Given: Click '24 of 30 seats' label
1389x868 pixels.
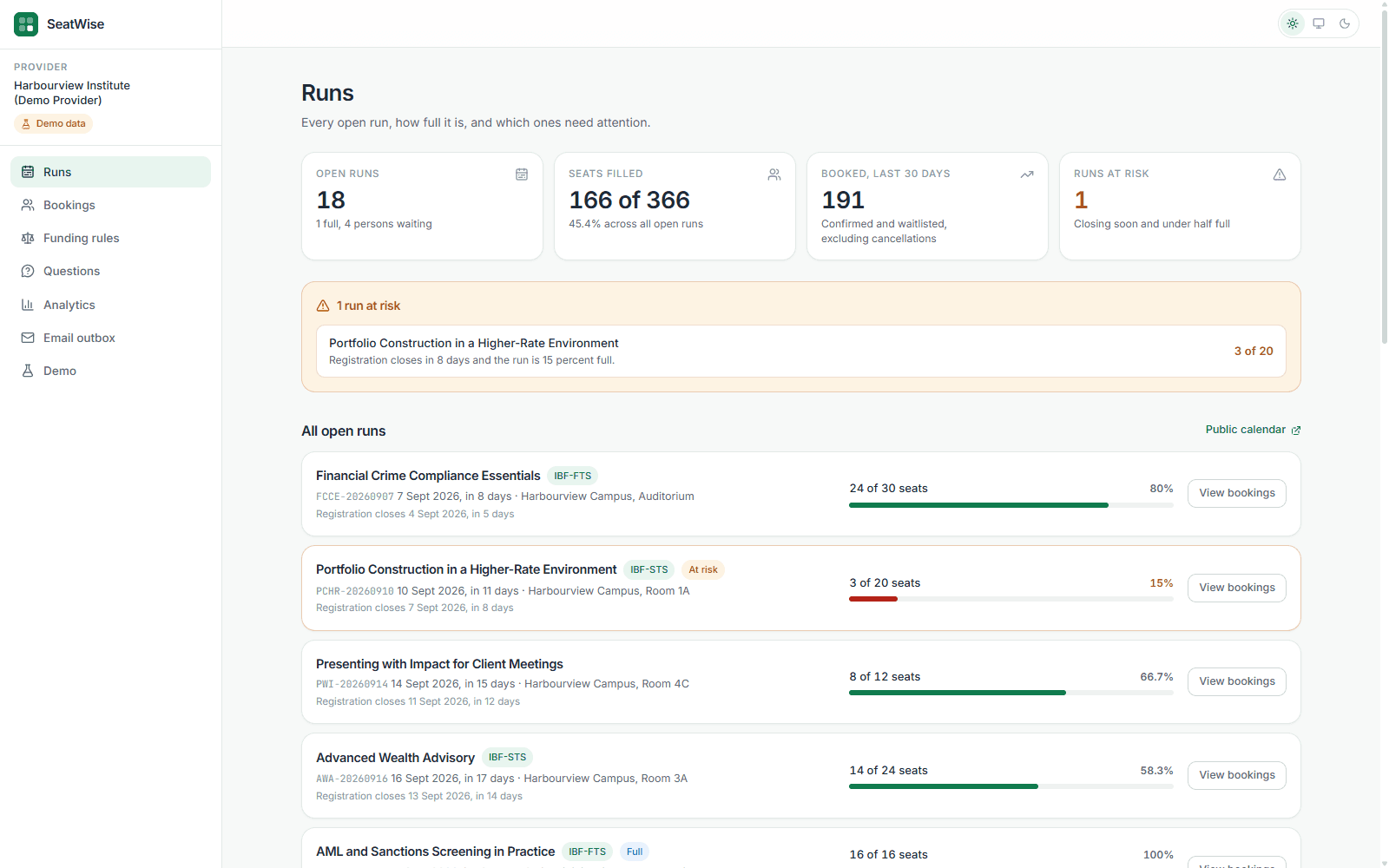Looking at the screenshot, I should [888, 489].
